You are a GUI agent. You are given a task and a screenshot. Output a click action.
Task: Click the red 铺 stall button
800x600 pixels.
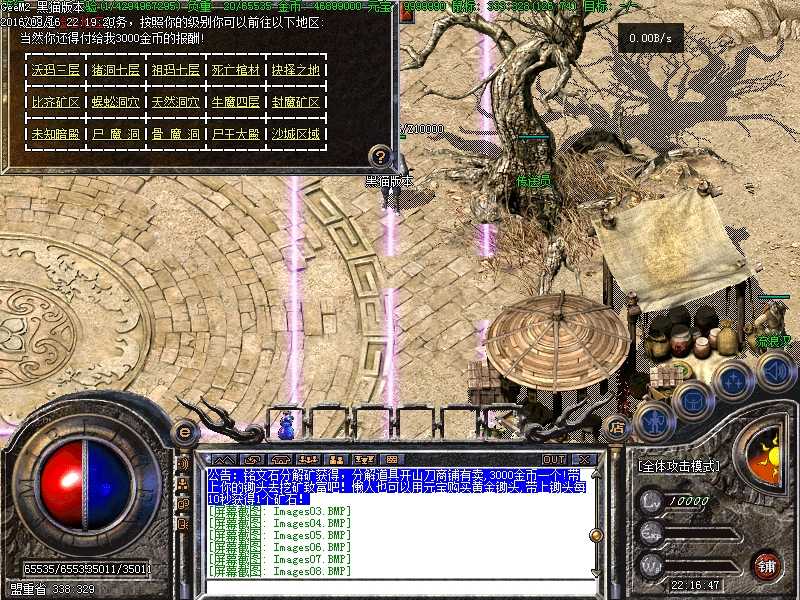click(765, 565)
